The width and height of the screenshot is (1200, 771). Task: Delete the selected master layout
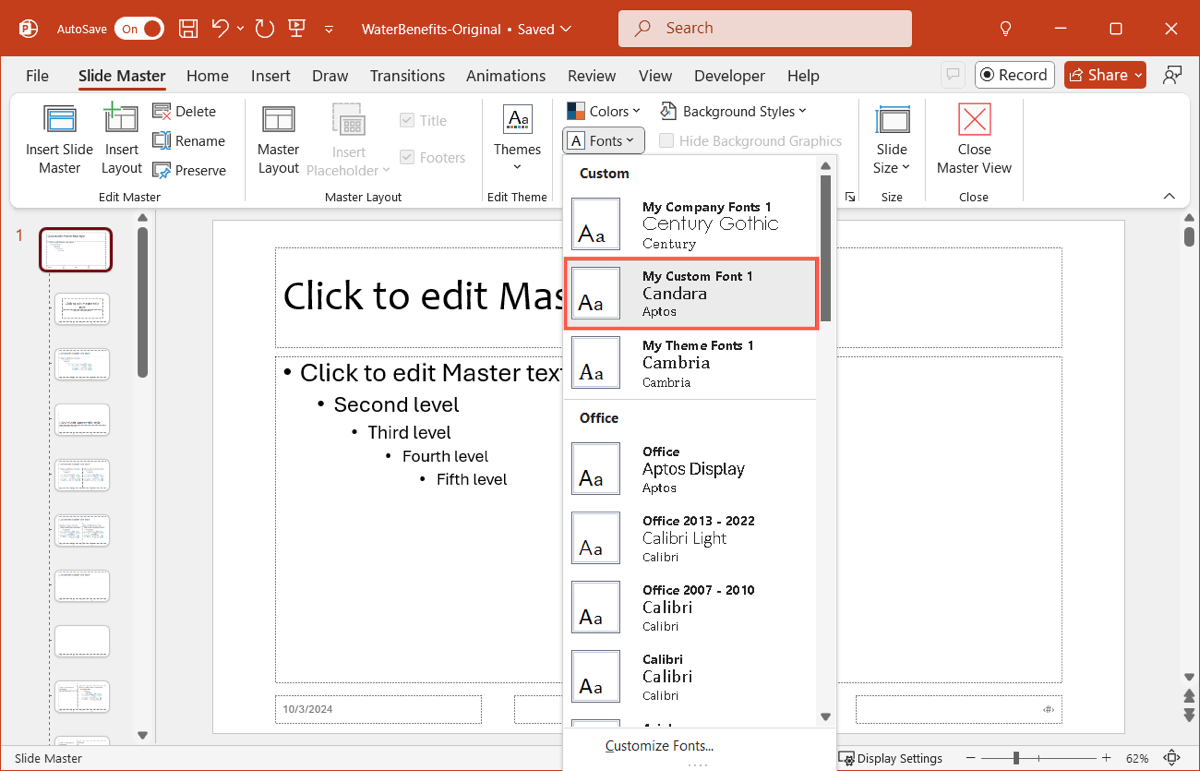tap(184, 111)
